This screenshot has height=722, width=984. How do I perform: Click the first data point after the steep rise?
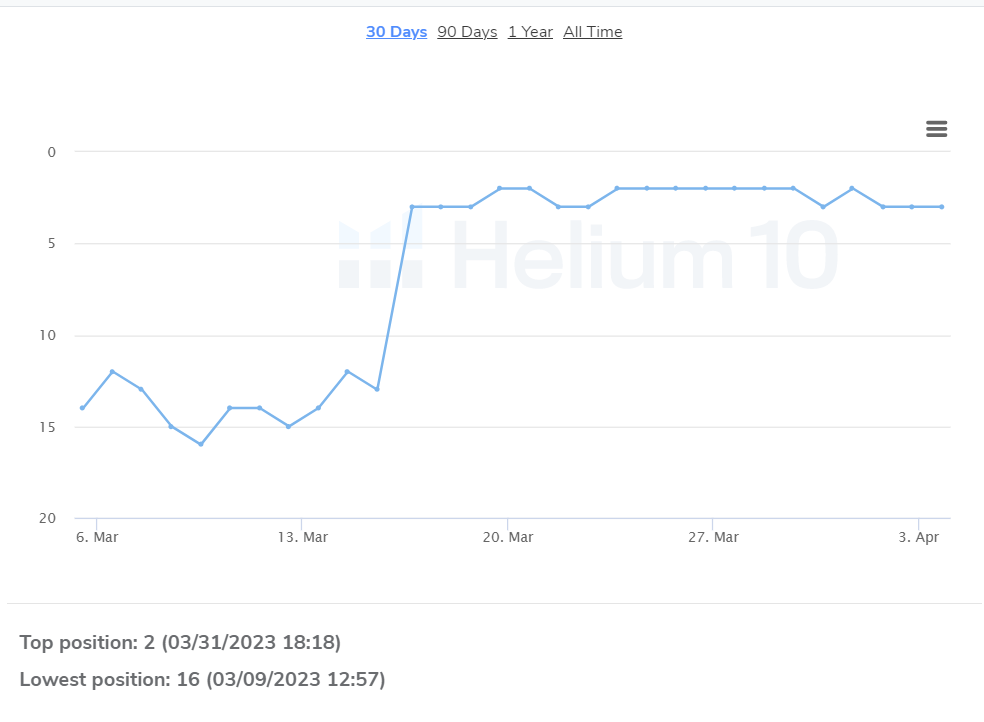point(412,206)
